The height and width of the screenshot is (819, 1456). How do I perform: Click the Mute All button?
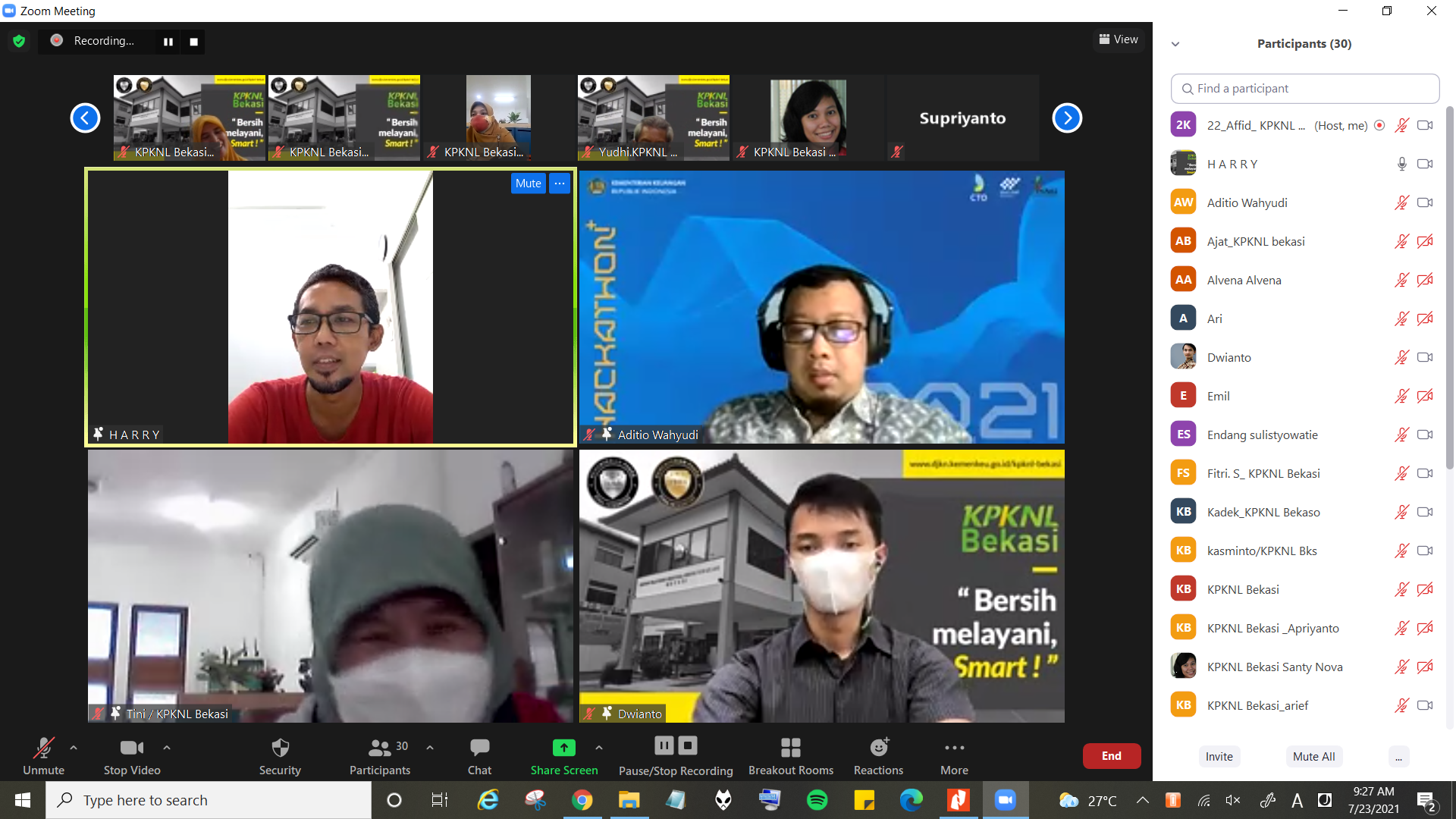[1313, 756]
